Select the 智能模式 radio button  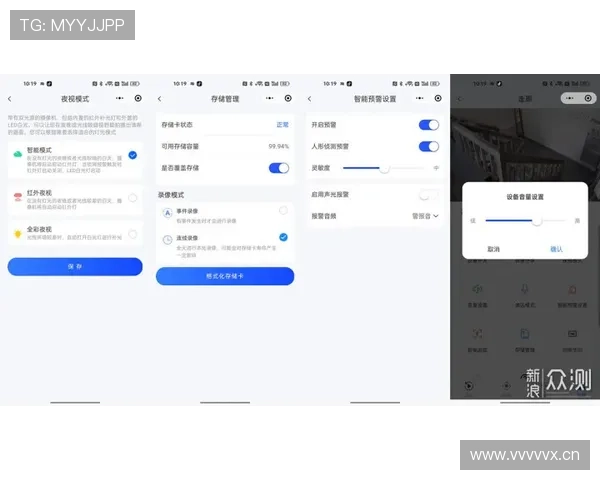click(x=133, y=155)
